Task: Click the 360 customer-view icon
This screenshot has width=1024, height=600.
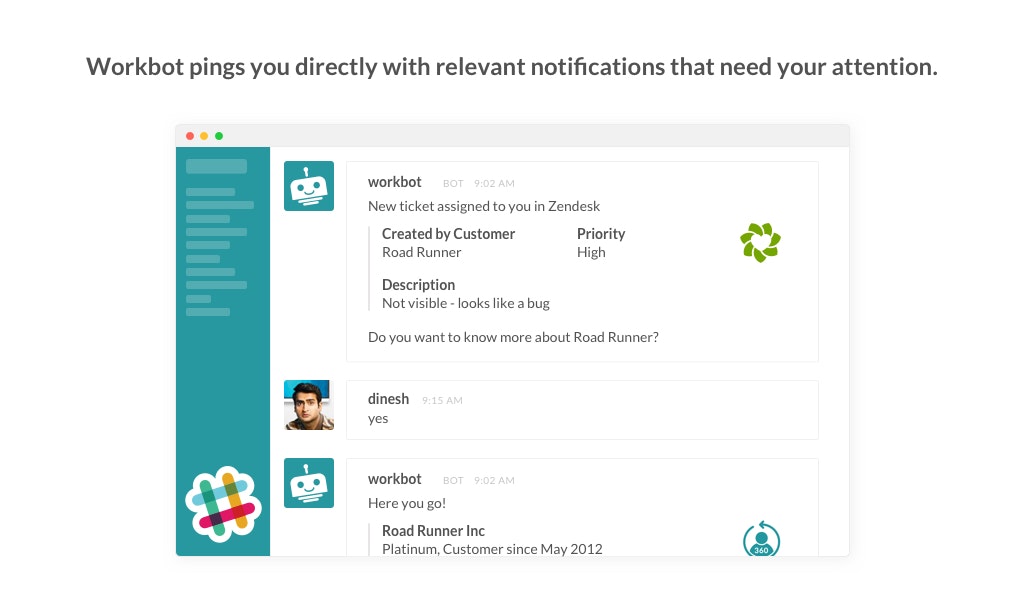Action: coord(761,541)
